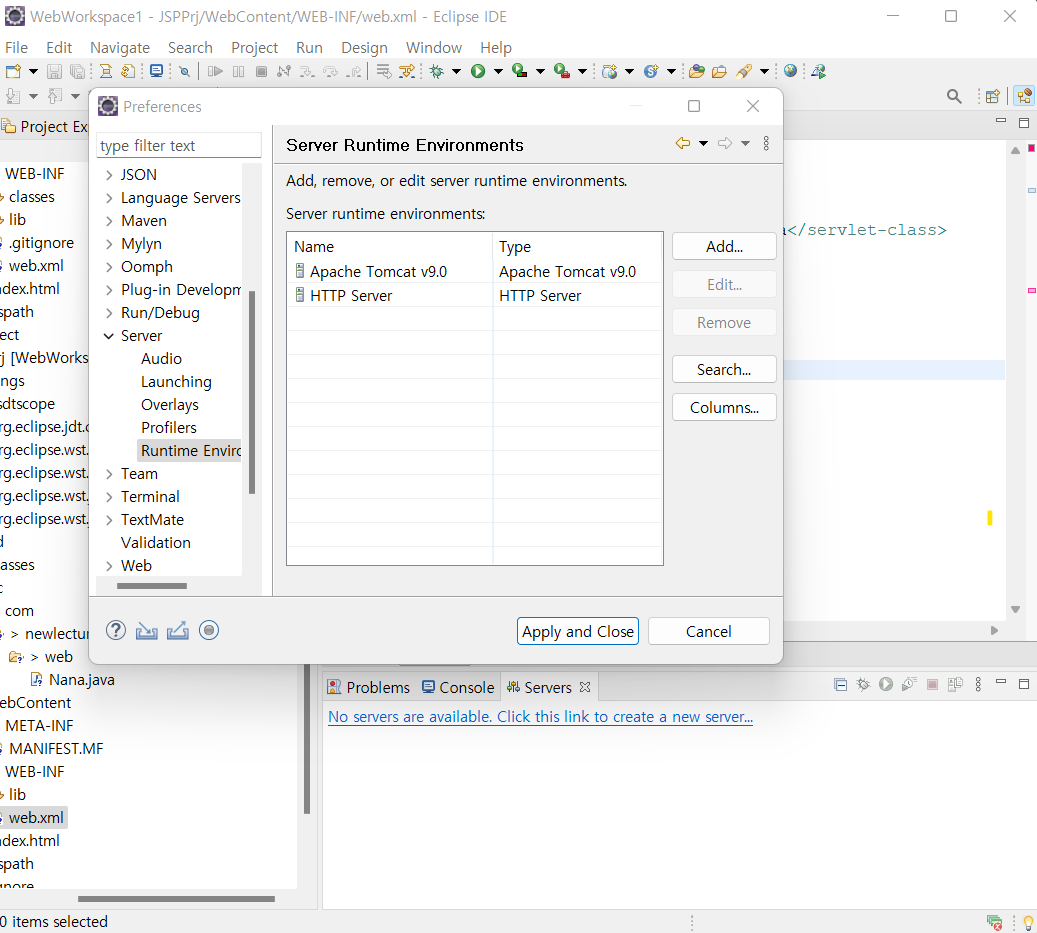Click Cancel in Preferences dialog
1037x933 pixels.
(x=708, y=631)
